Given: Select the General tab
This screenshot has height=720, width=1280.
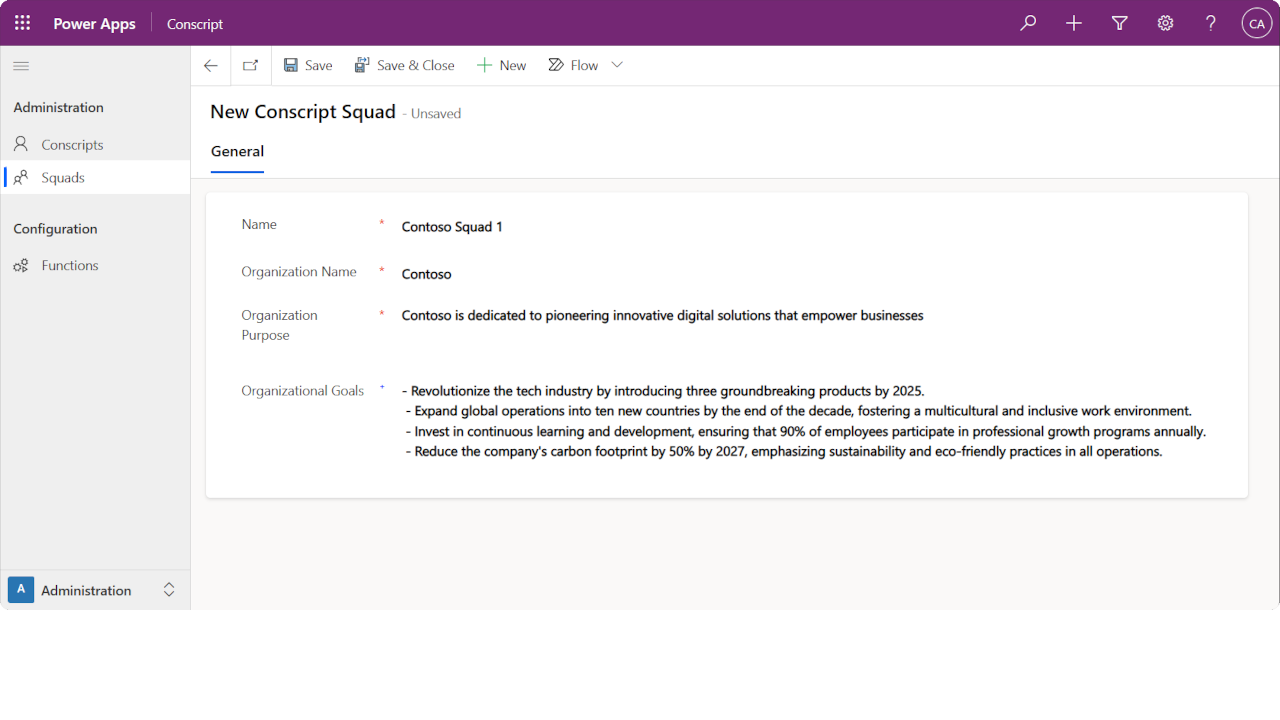Looking at the screenshot, I should (237, 152).
